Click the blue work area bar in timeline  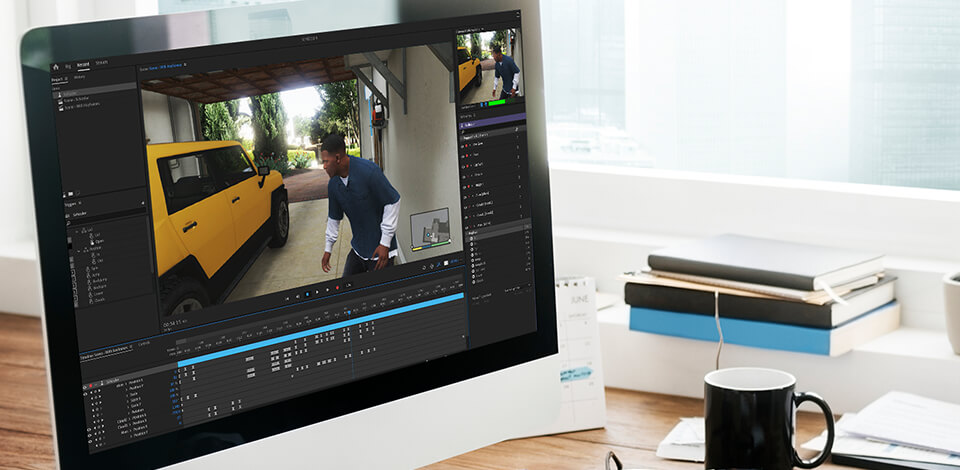(x=320, y=330)
